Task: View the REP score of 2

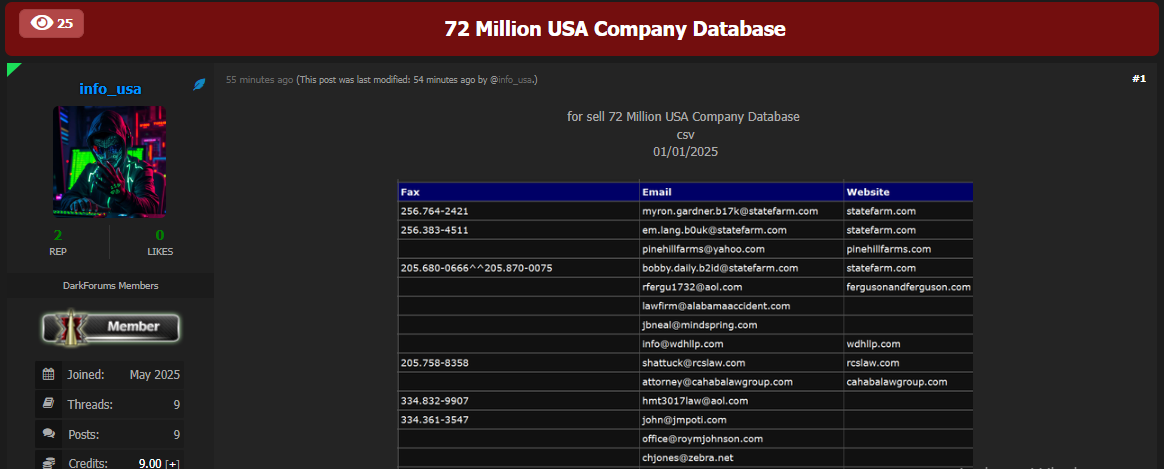Action: 58,235
